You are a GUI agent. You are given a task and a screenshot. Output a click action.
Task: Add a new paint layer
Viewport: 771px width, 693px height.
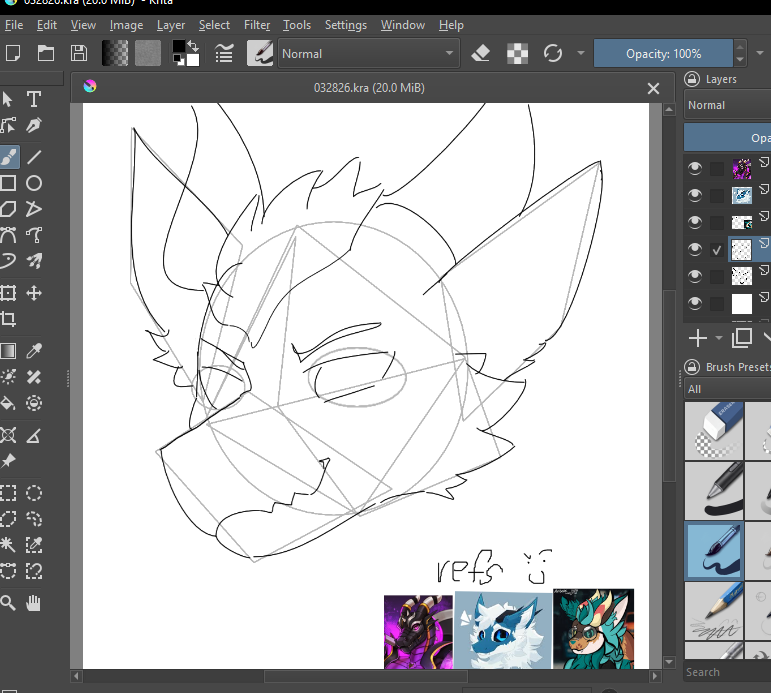(698, 338)
